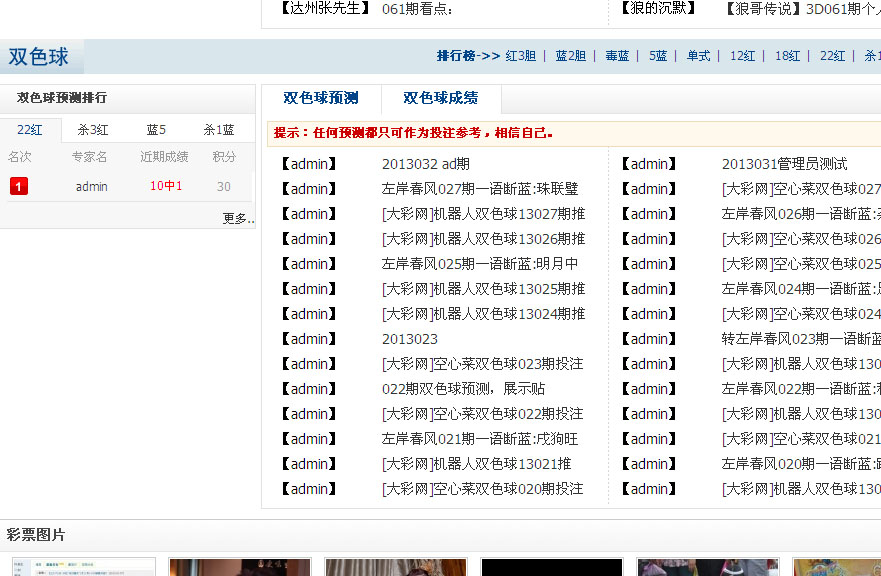Open [大彩网]空心菜双色球025 post in right column

click(x=801, y=264)
